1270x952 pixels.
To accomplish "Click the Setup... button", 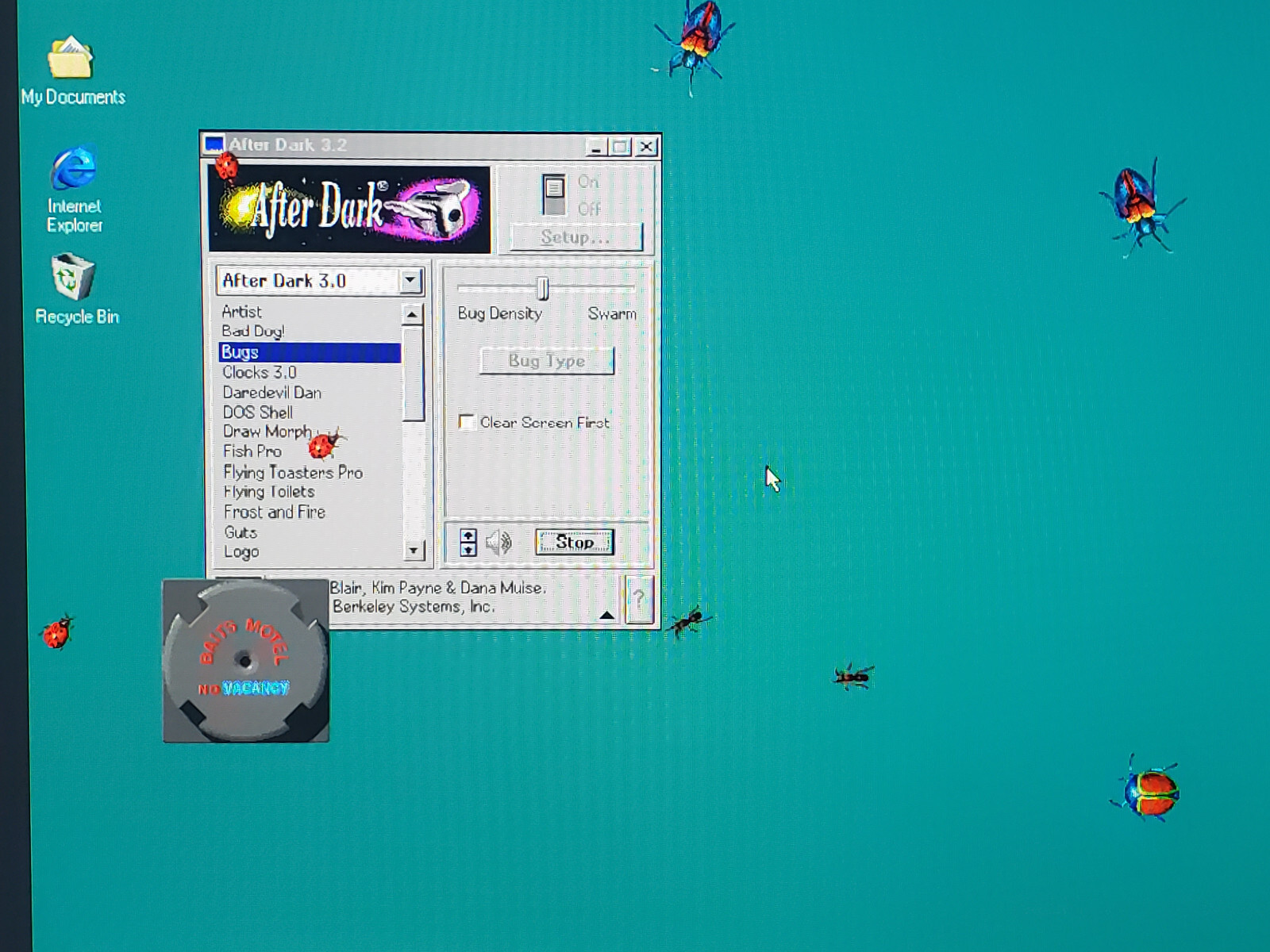I will click(x=575, y=237).
